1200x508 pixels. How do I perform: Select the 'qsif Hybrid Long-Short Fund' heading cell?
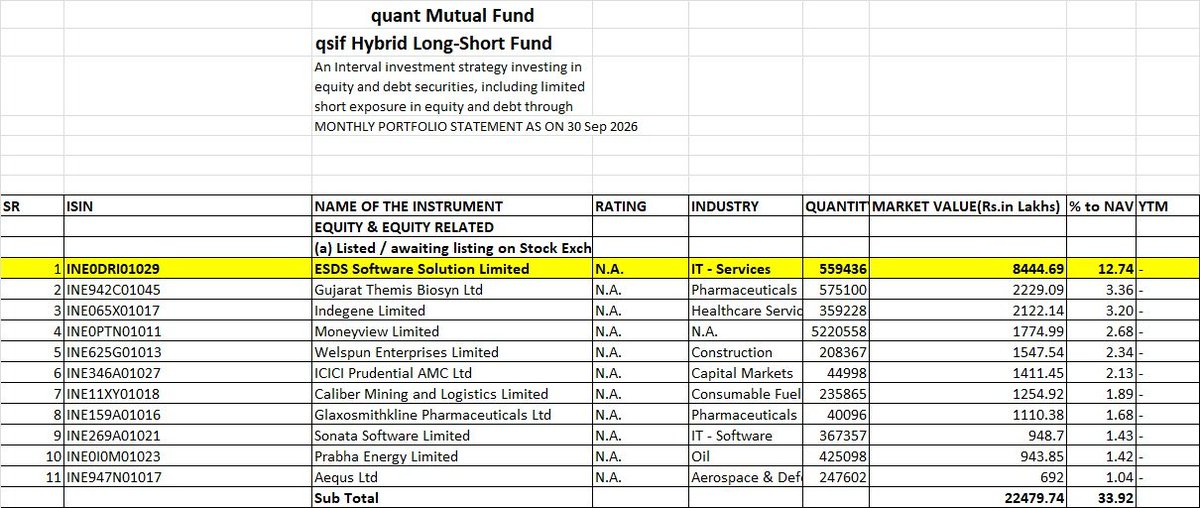tap(452, 44)
